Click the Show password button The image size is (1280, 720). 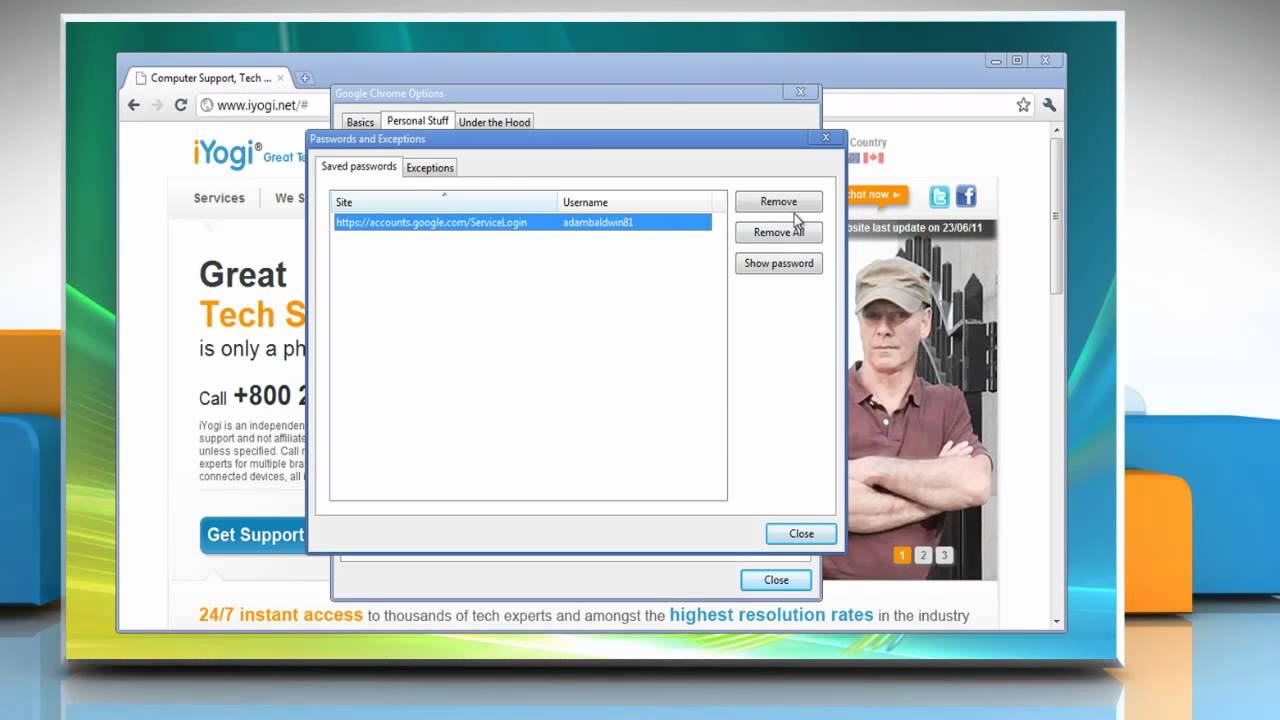point(779,263)
